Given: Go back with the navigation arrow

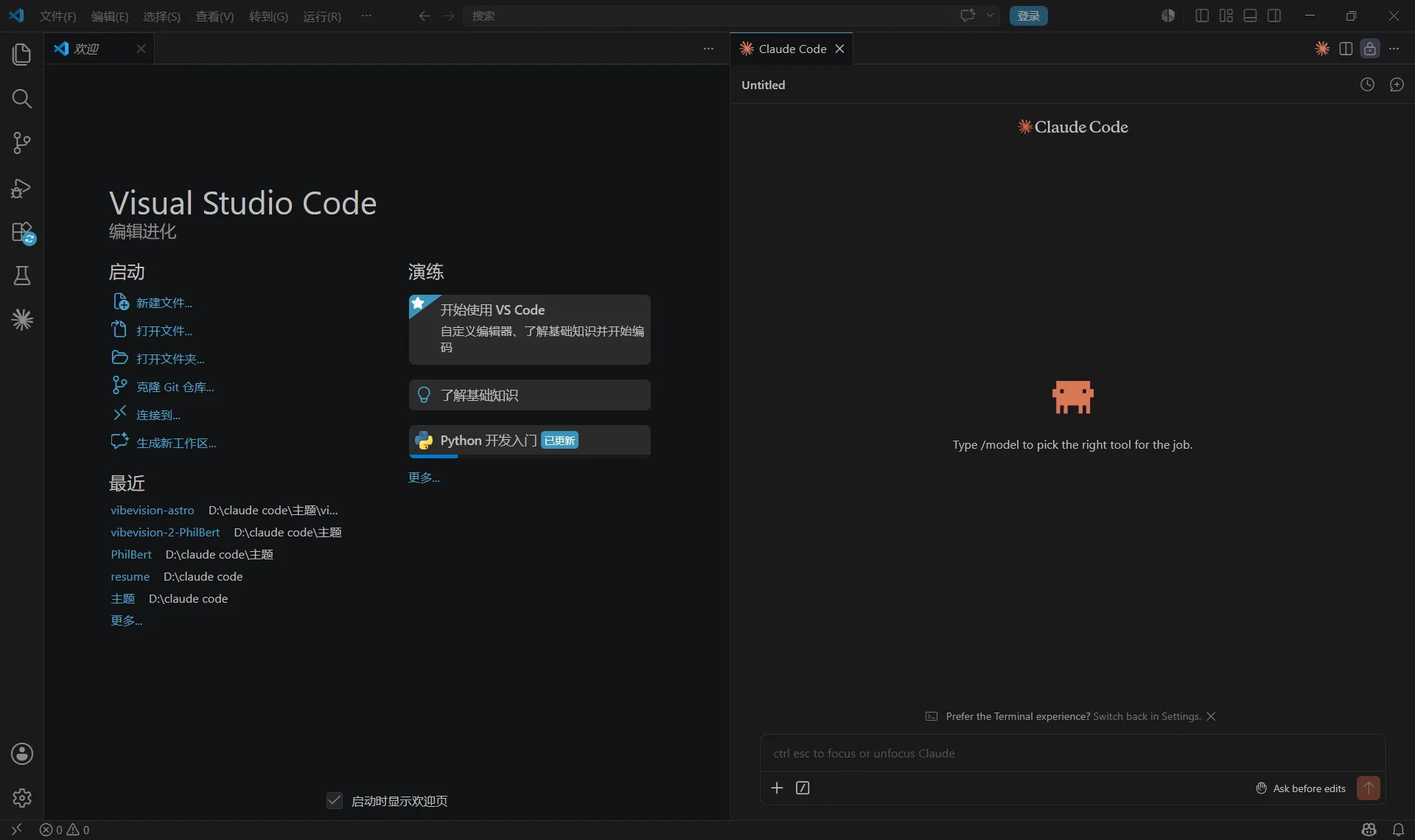Looking at the screenshot, I should click(x=424, y=15).
